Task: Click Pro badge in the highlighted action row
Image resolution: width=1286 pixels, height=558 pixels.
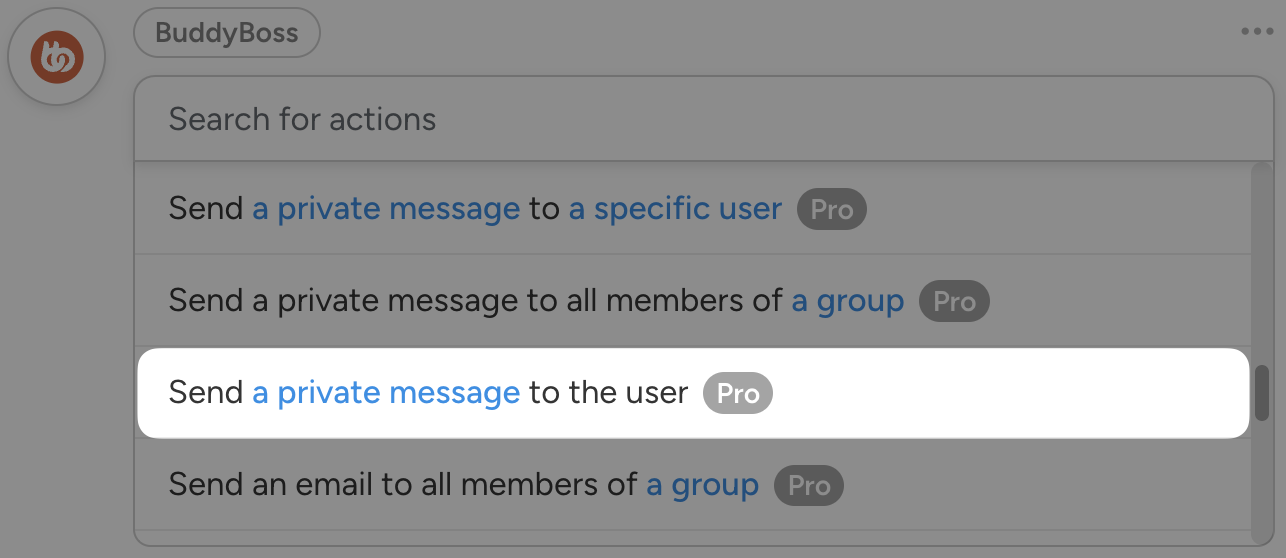Action: [x=738, y=393]
